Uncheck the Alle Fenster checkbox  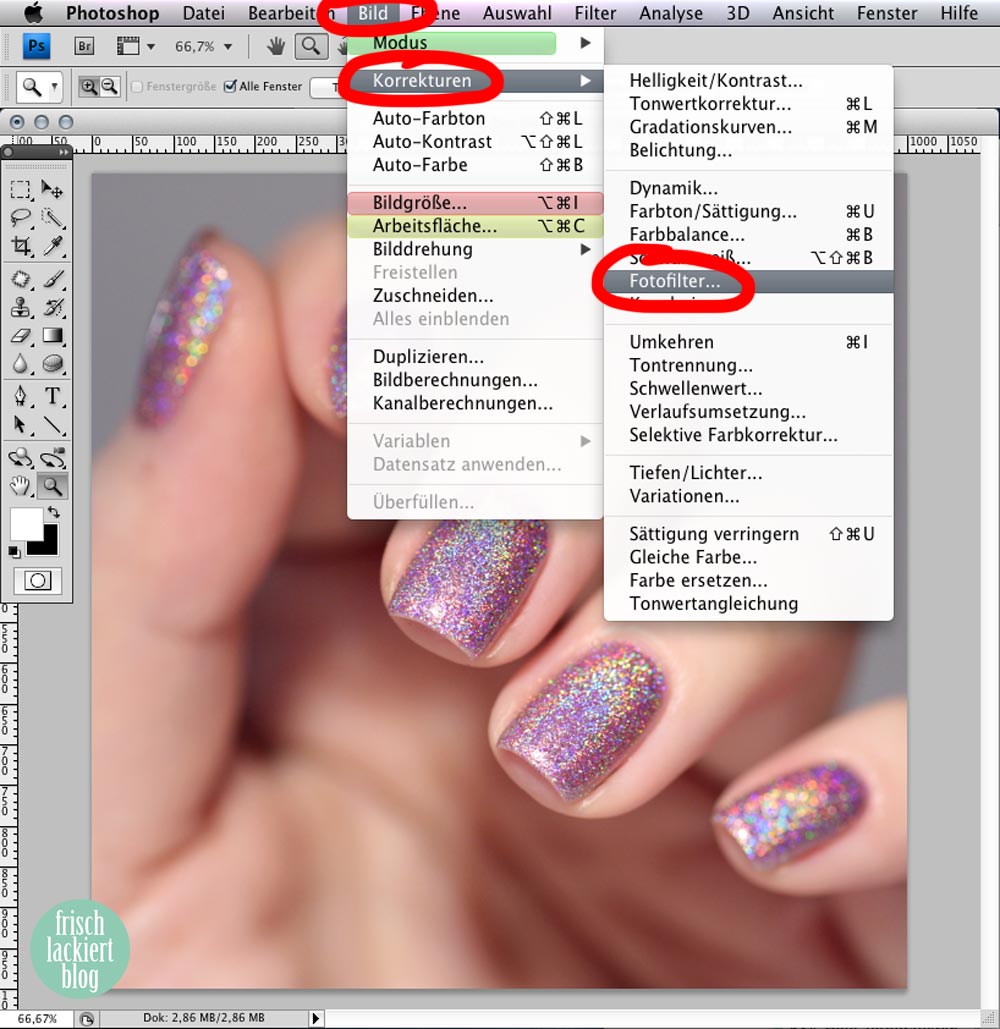[x=230, y=86]
